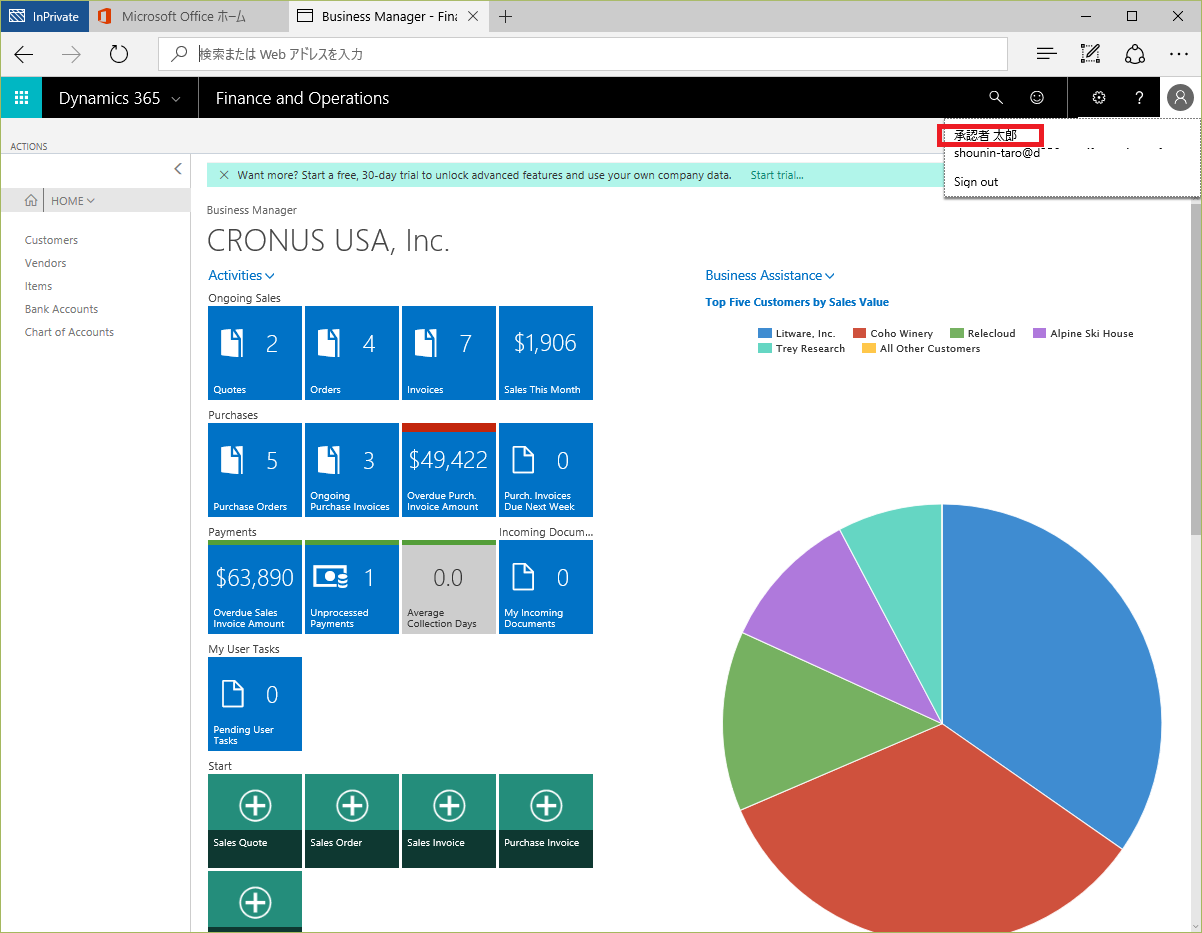Open the Quotes tile showing 2
The height and width of the screenshot is (933, 1202).
tap(255, 353)
